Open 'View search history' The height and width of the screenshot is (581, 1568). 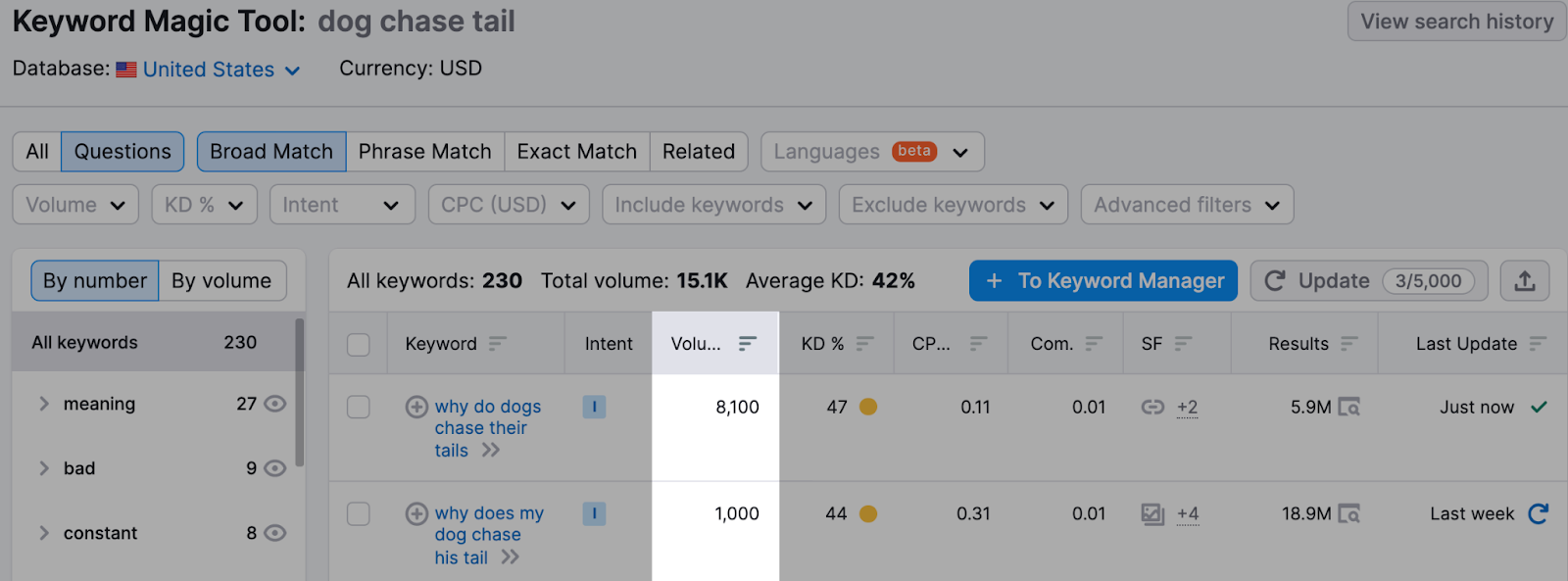pos(1456,22)
